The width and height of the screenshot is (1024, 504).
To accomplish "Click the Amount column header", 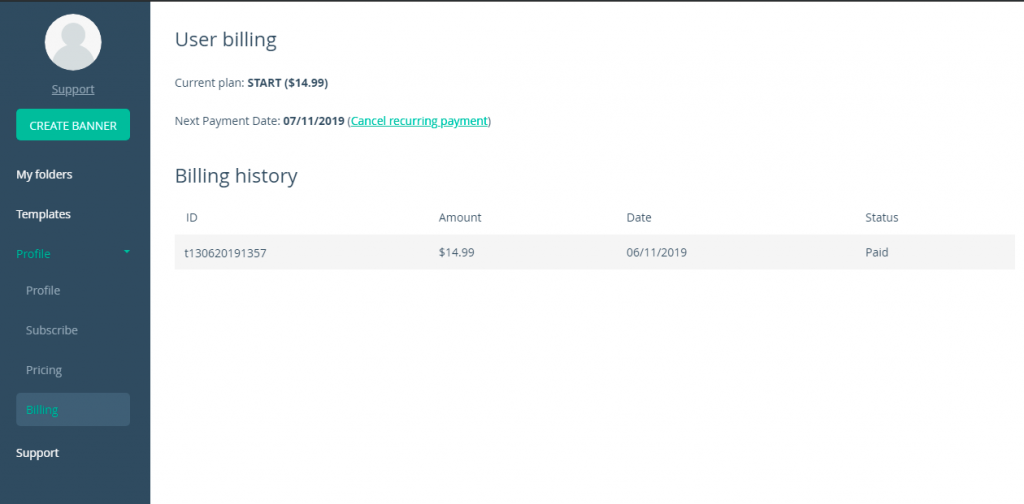I will 460,217.
